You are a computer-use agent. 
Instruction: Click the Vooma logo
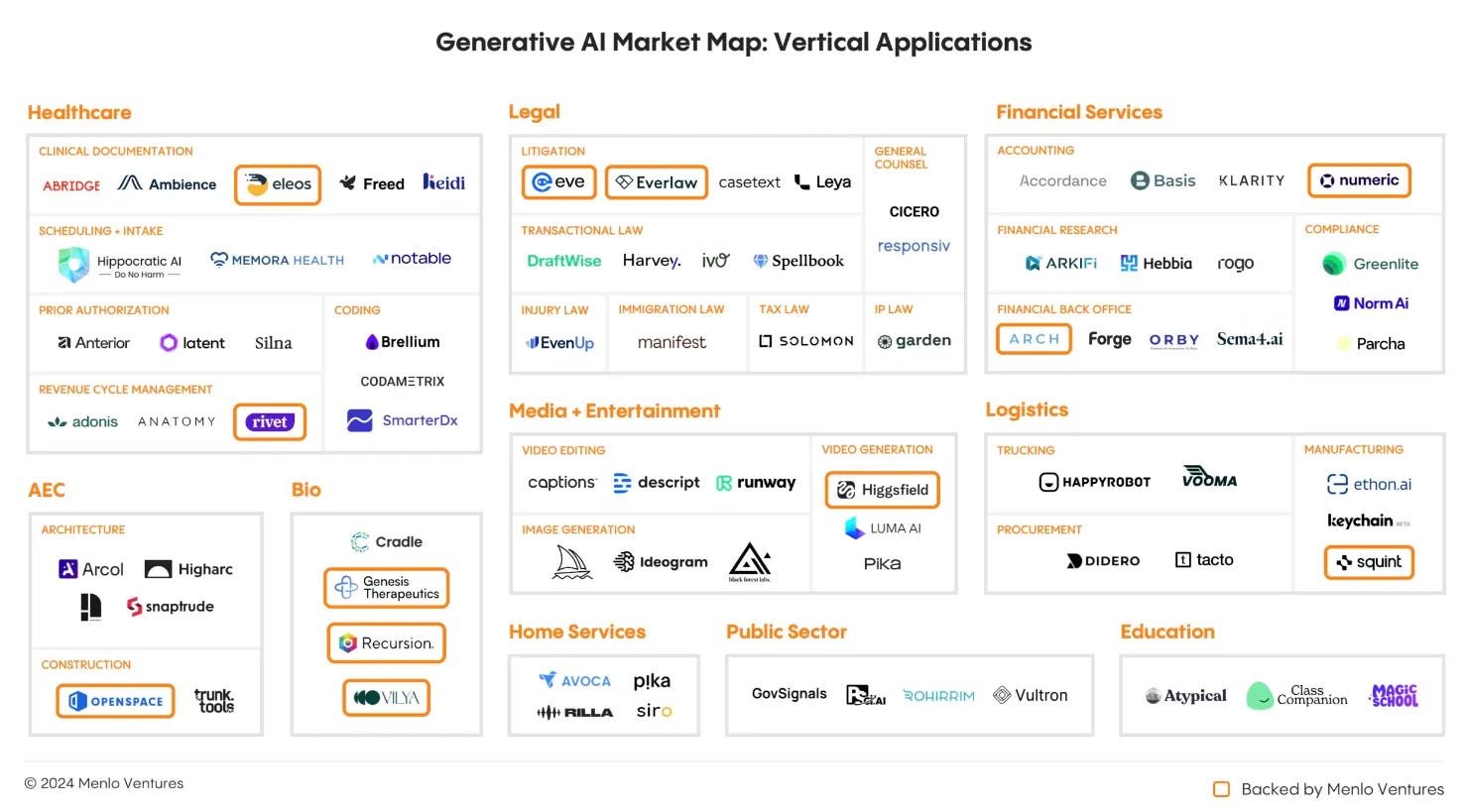1210,477
